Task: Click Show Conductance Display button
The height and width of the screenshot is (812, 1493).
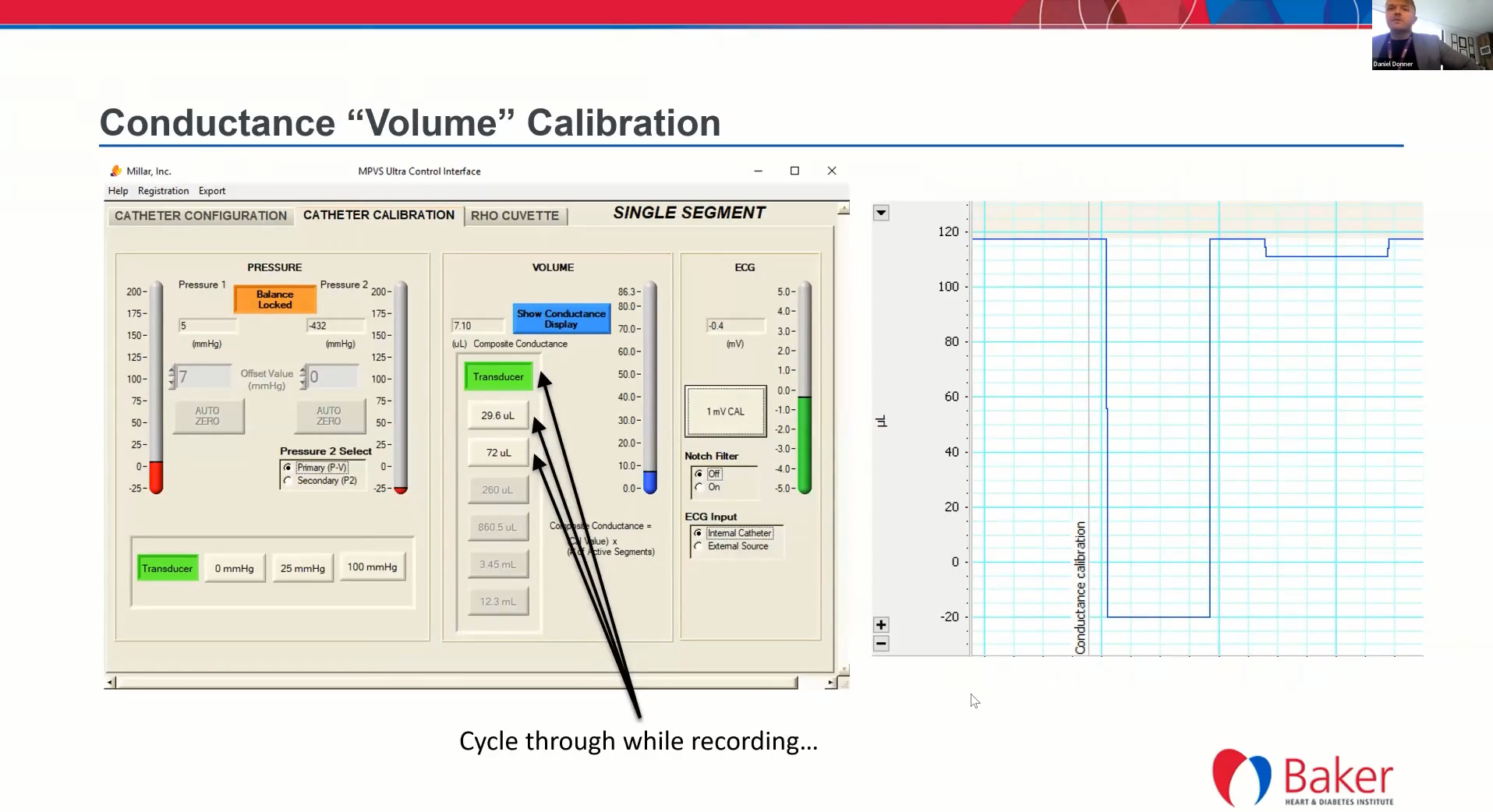Action: click(x=561, y=319)
